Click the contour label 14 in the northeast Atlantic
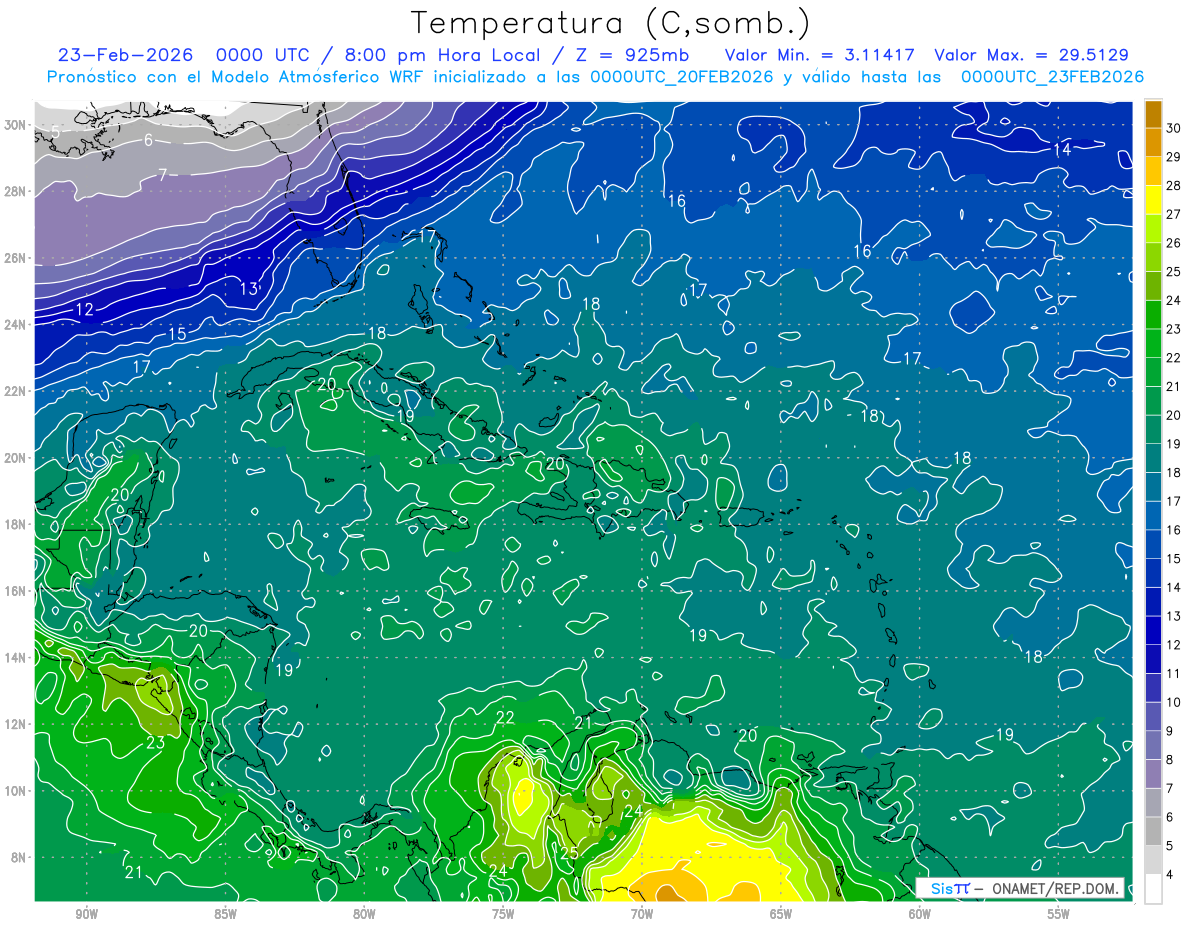The width and height of the screenshot is (1200, 927). (1062, 150)
